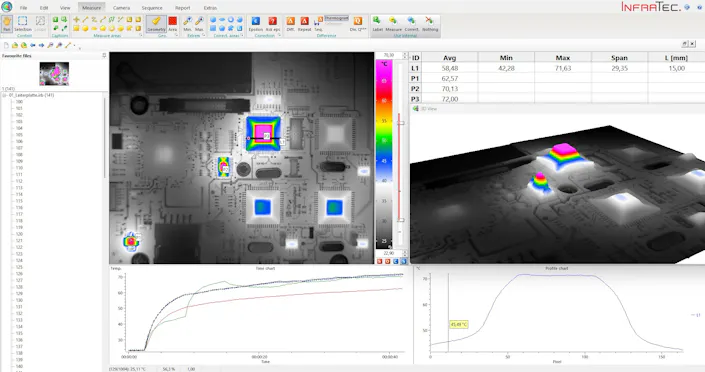This screenshot has height=372, width=705.
Task: Click the P1 row ID cell
Action: point(415,78)
